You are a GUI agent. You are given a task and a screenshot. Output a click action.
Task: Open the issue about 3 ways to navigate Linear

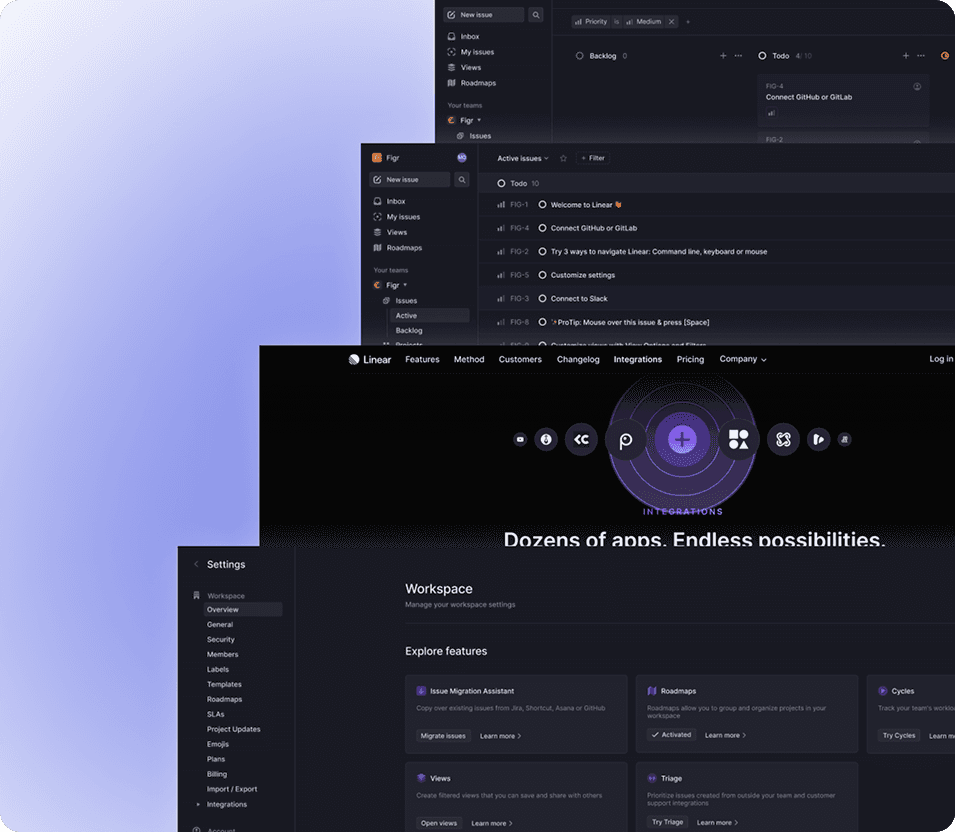pos(658,252)
